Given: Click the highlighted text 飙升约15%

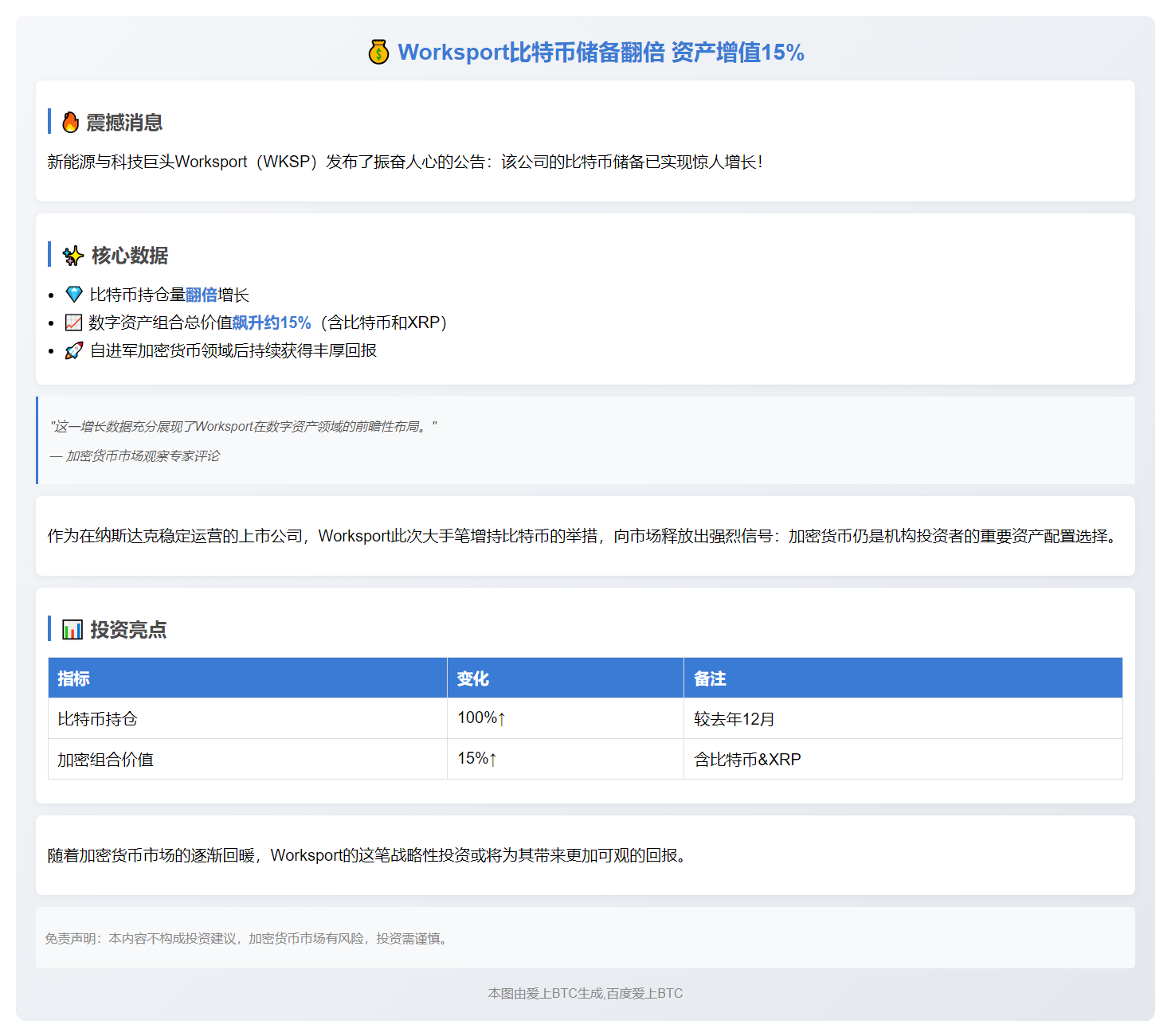Looking at the screenshot, I should coord(272,323).
